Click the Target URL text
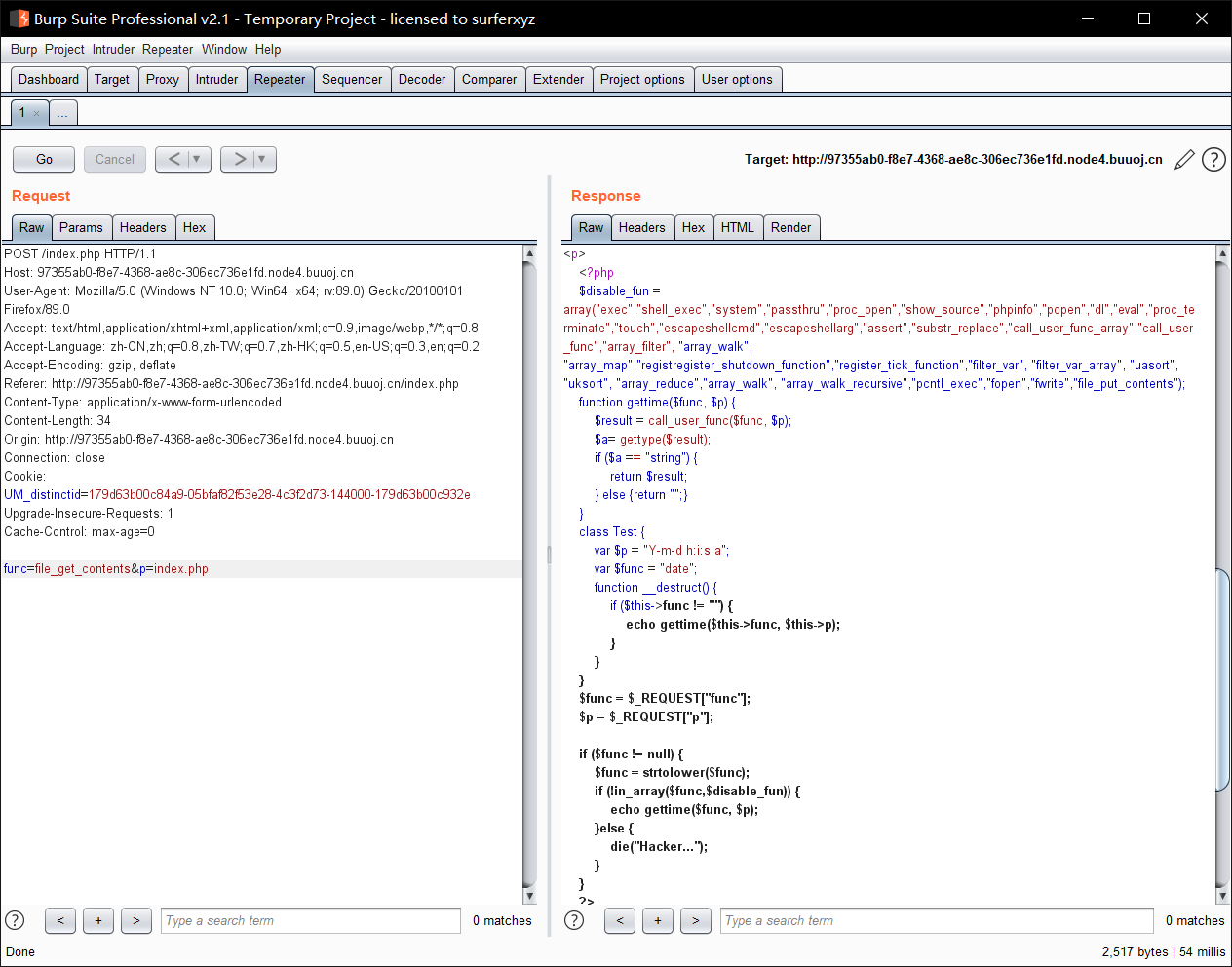Image resolution: width=1232 pixels, height=967 pixels. [x=953, y=160]
